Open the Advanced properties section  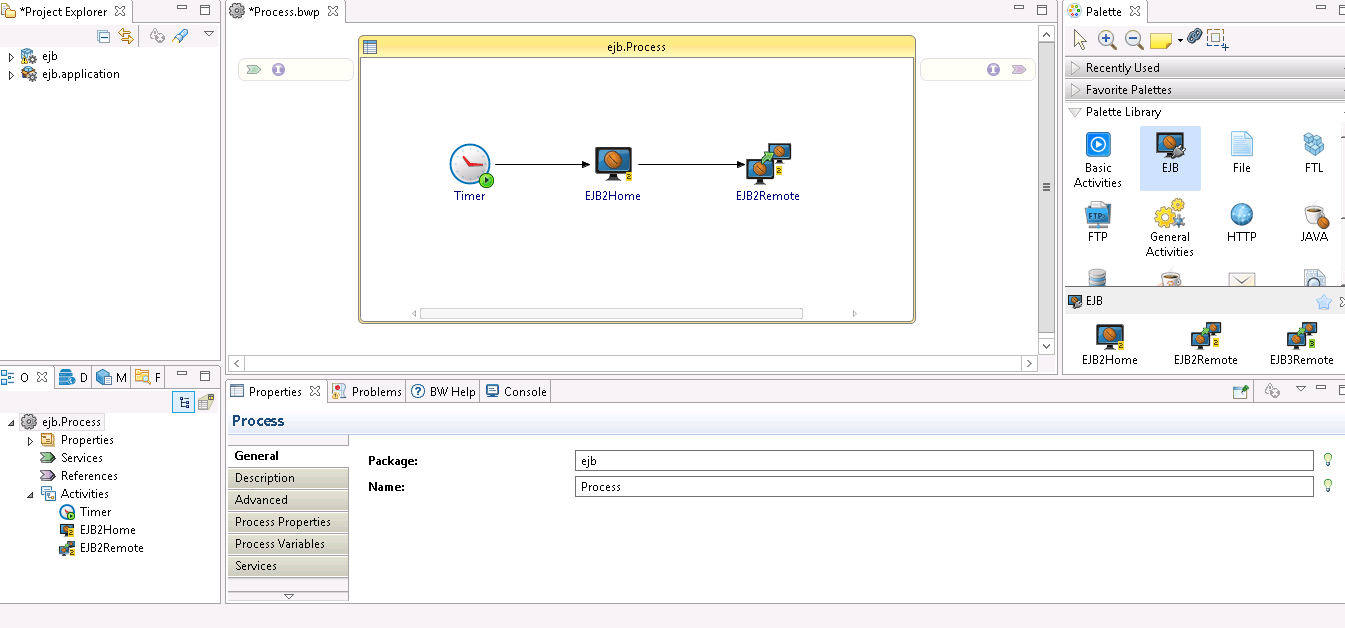point(261,500)
